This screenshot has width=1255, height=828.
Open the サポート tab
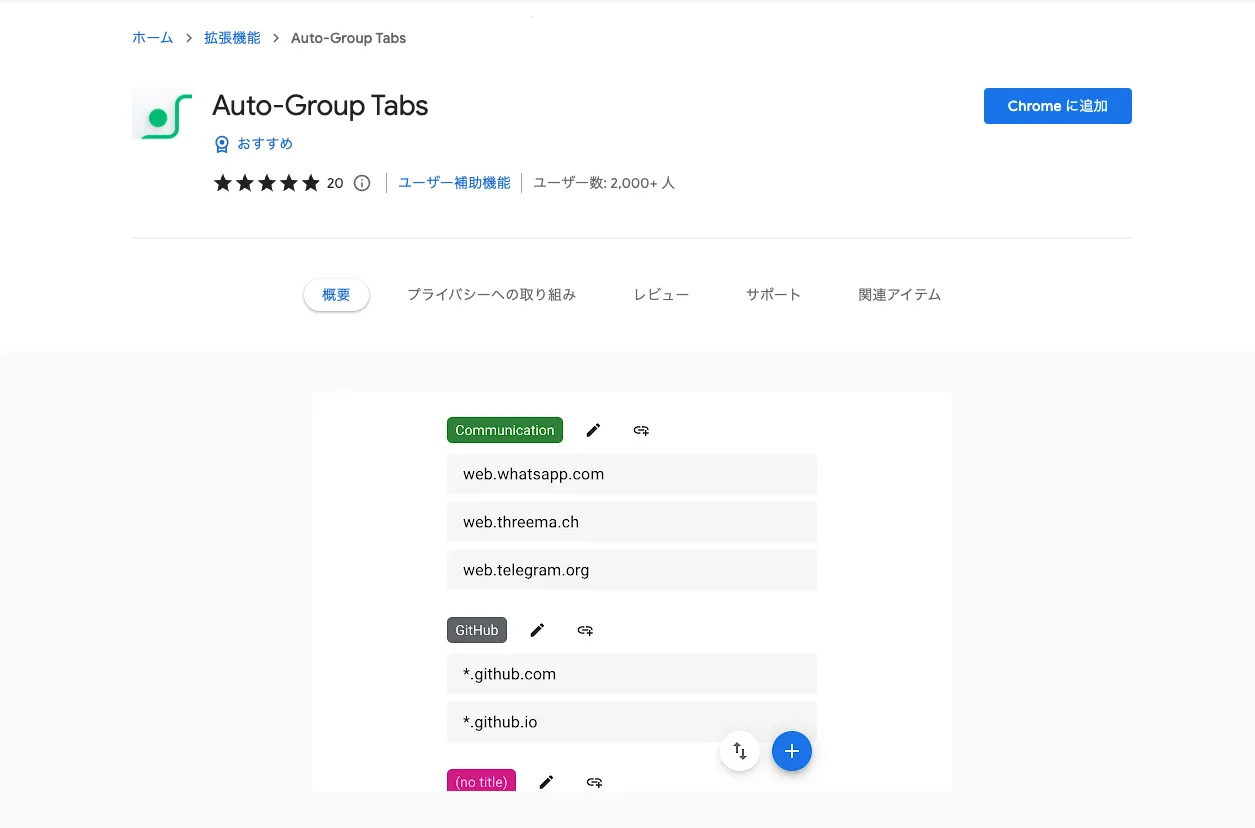tap(773, 294)
